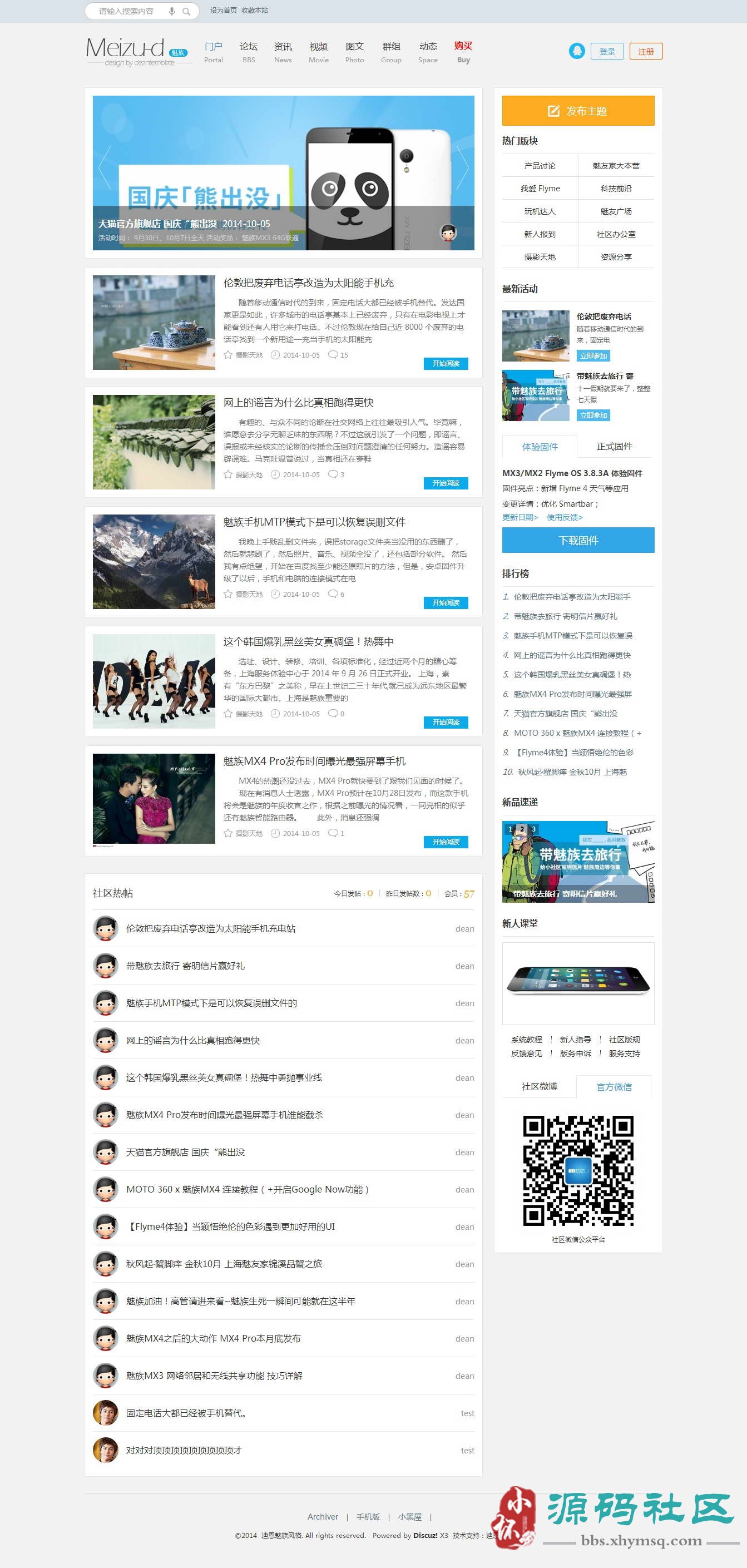The width and height of the screenshot is (747, 1568).
Task: Click the avatar beside 对对对顶顶顶 post
Action: [105, 1450]
